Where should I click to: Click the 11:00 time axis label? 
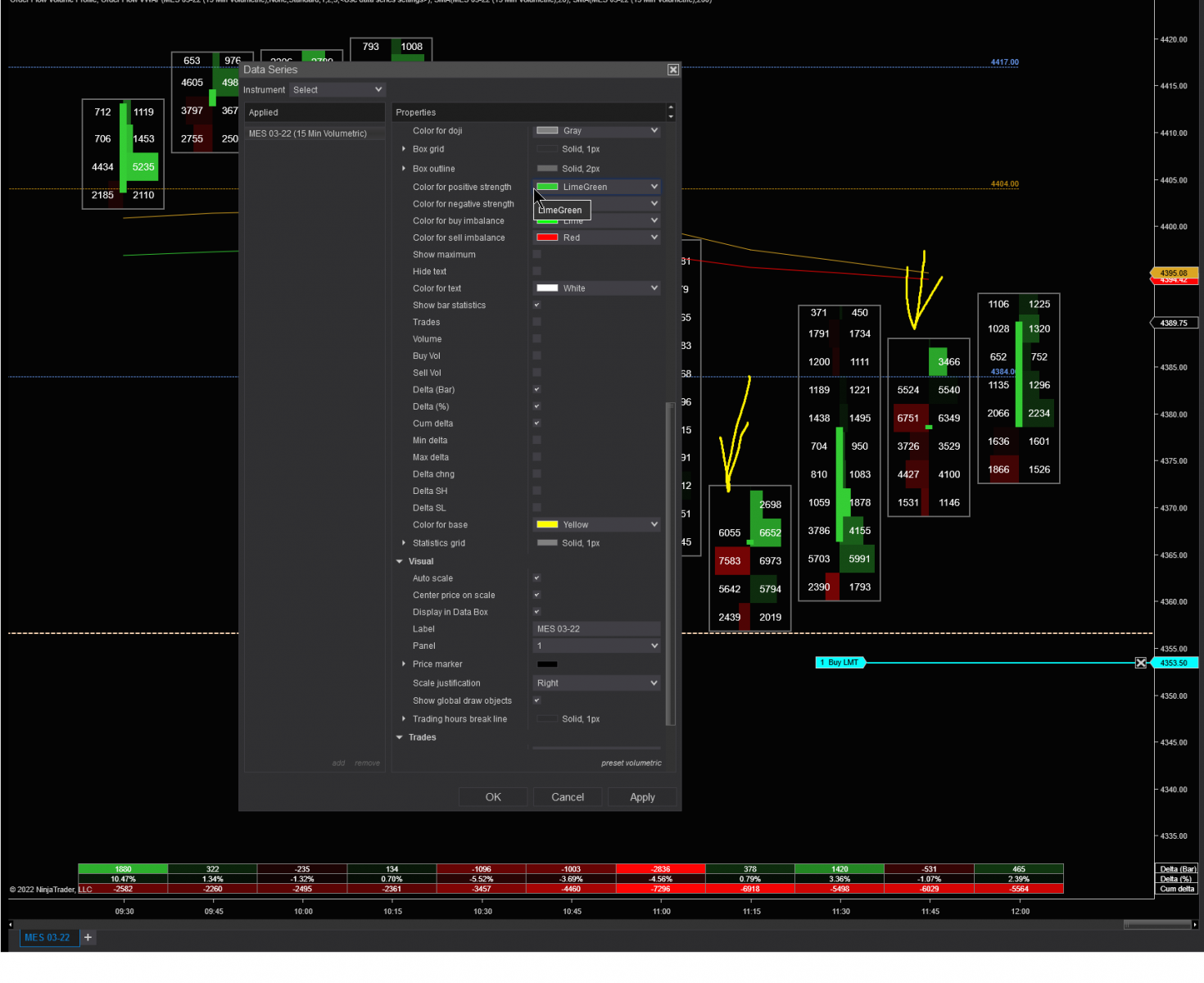(x=662, y=912)
